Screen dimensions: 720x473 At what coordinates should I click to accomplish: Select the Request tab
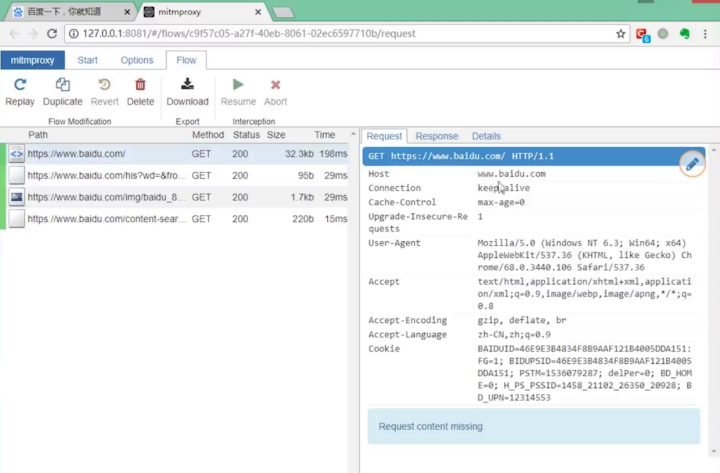tap(384, 136)
